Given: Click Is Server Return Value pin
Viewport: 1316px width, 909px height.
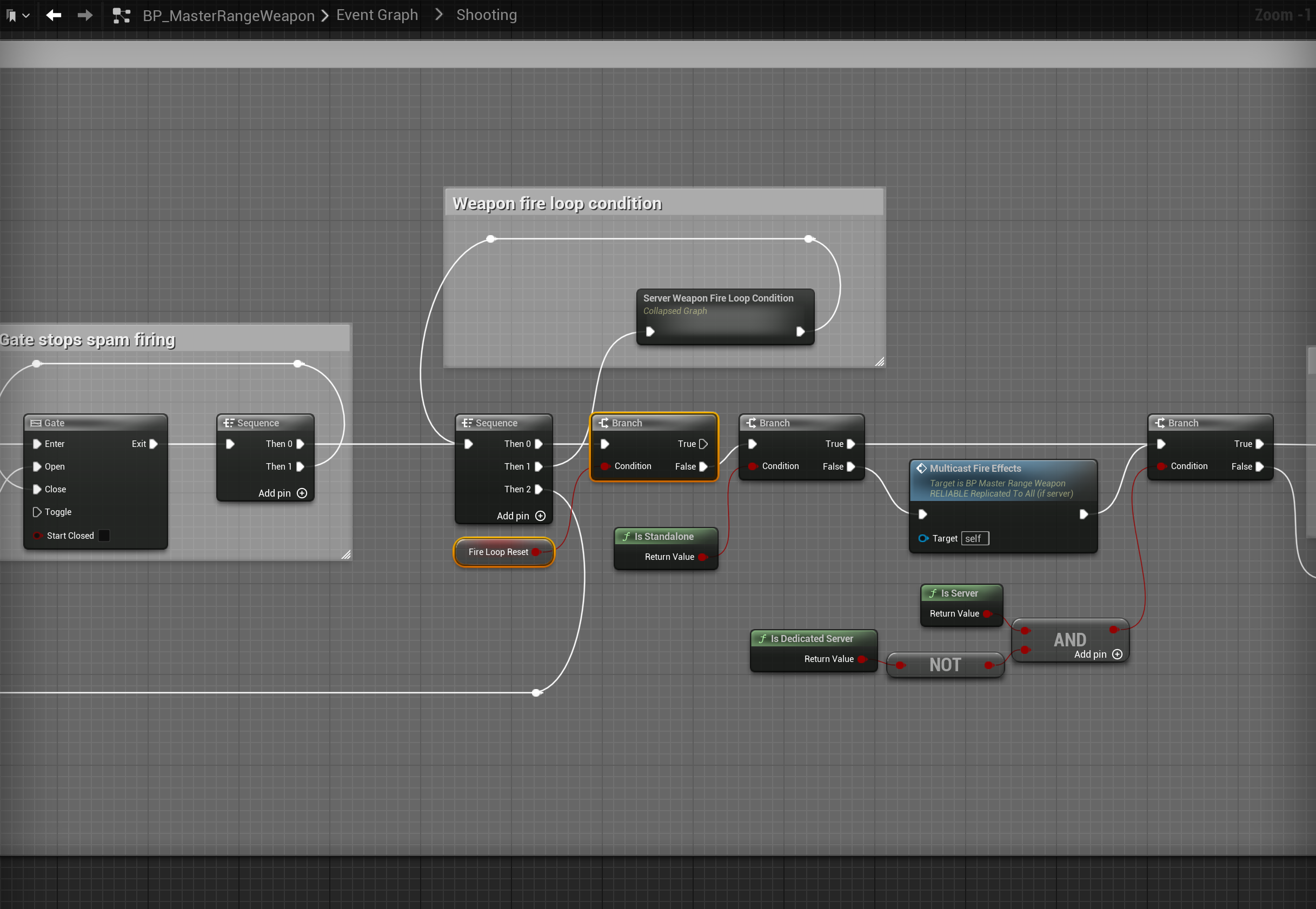Looking at the screenshot, I should coord(987,613).
